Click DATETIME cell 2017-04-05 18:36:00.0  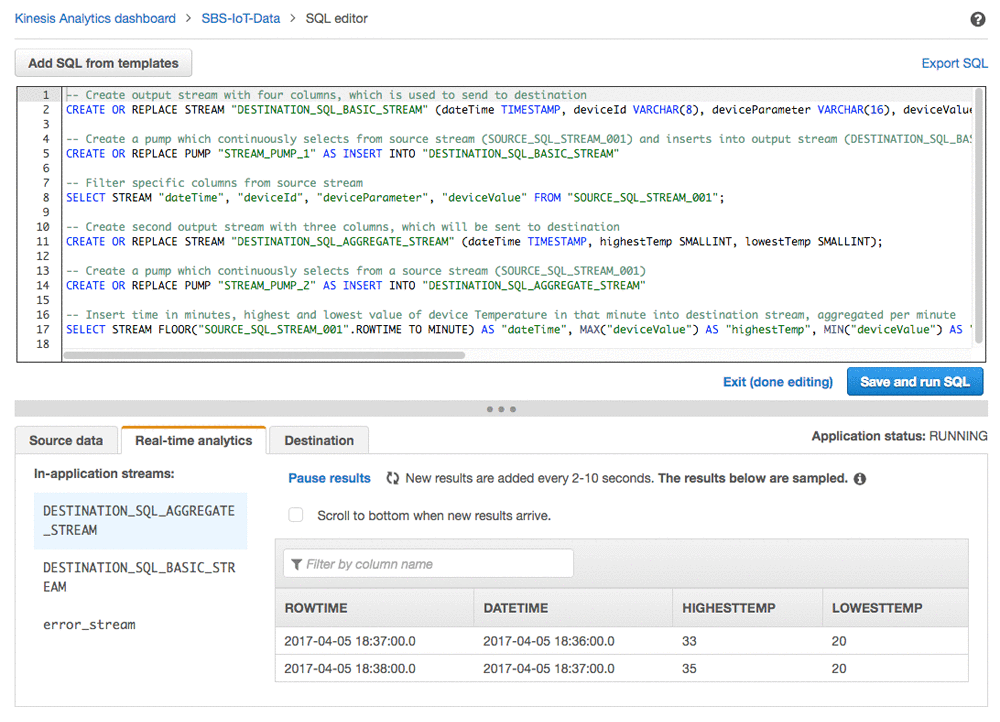click(548, 642)
